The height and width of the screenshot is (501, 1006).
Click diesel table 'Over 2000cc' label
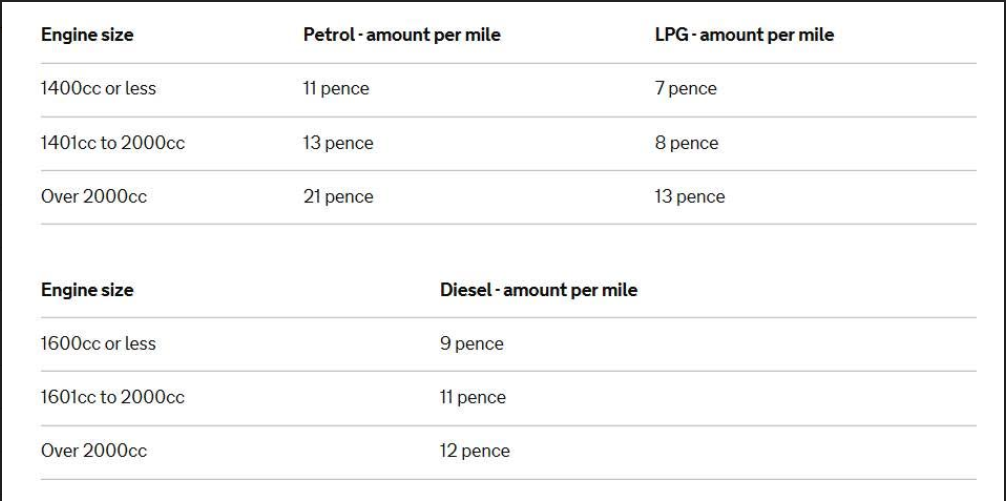tap(94, 451)
